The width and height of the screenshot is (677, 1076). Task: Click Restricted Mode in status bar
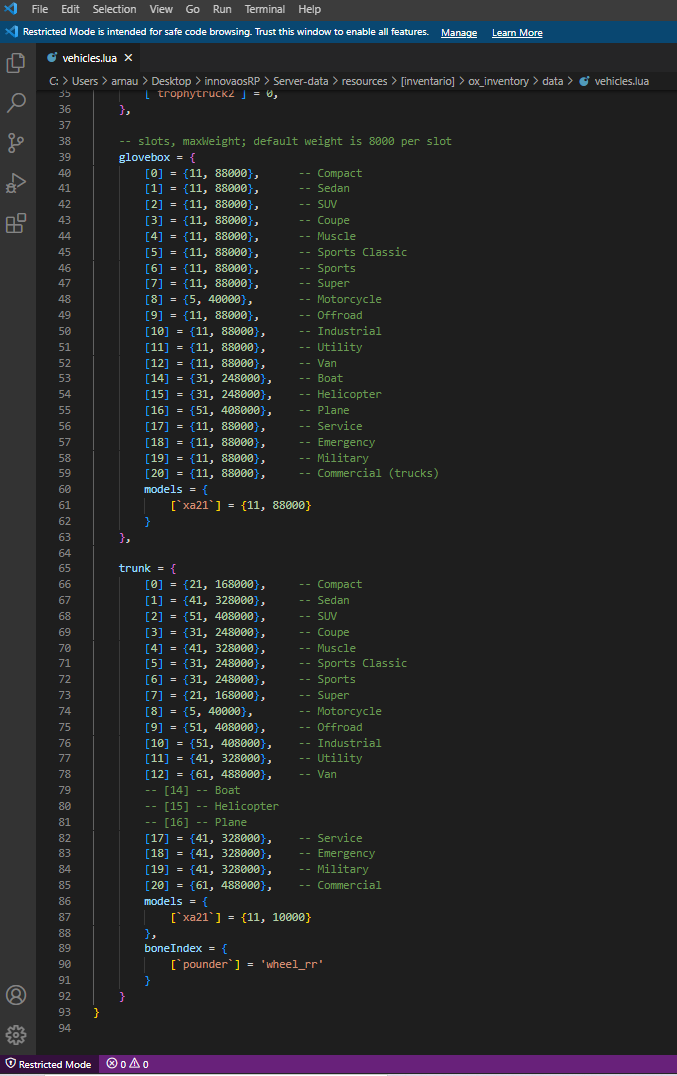tap(48, 1064)
